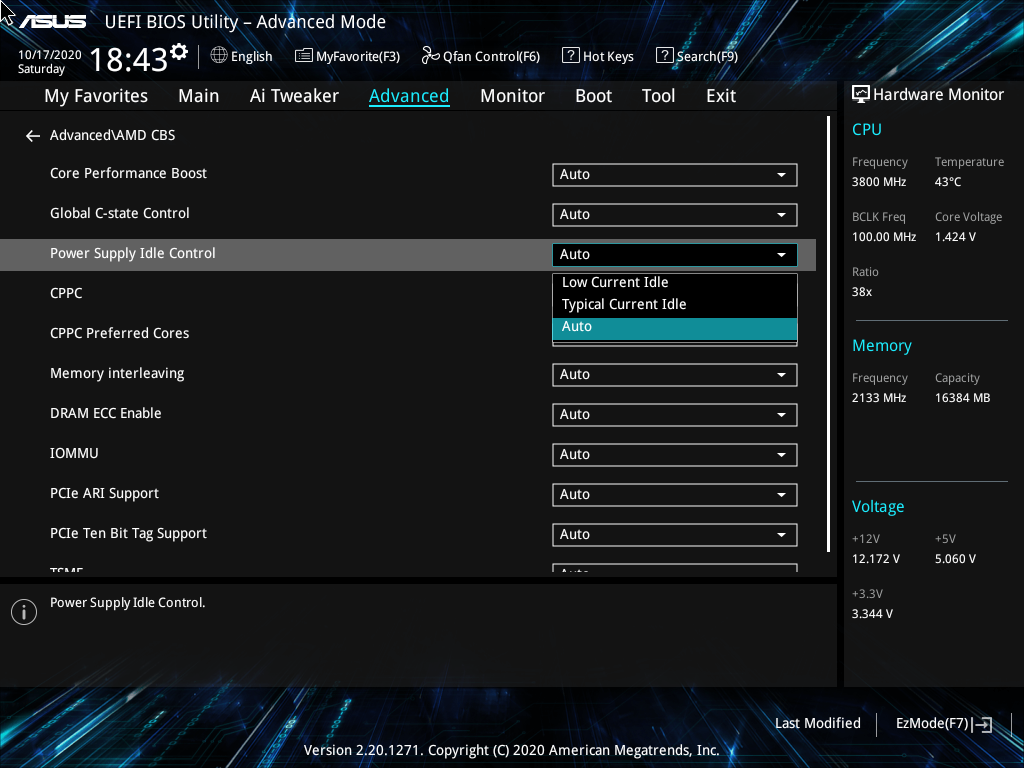This screenshot has height=768, width=1024.
Task: Select the Core Performance Boost row label
Action: point(128,173)
